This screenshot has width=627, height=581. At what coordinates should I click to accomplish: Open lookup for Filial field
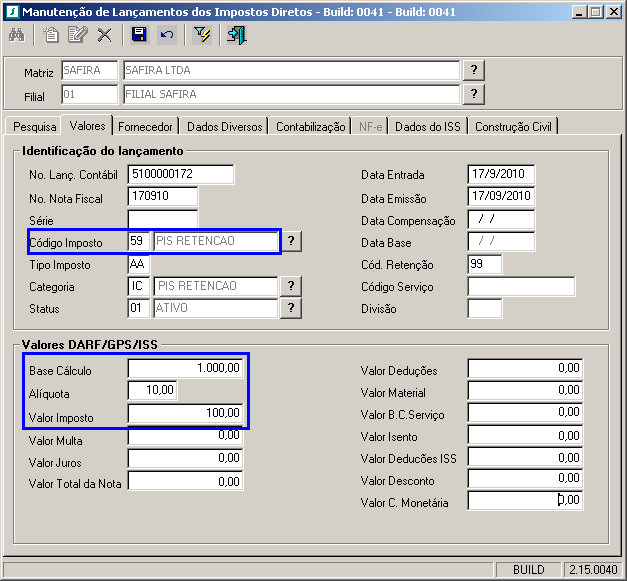[x=474, y=94]
